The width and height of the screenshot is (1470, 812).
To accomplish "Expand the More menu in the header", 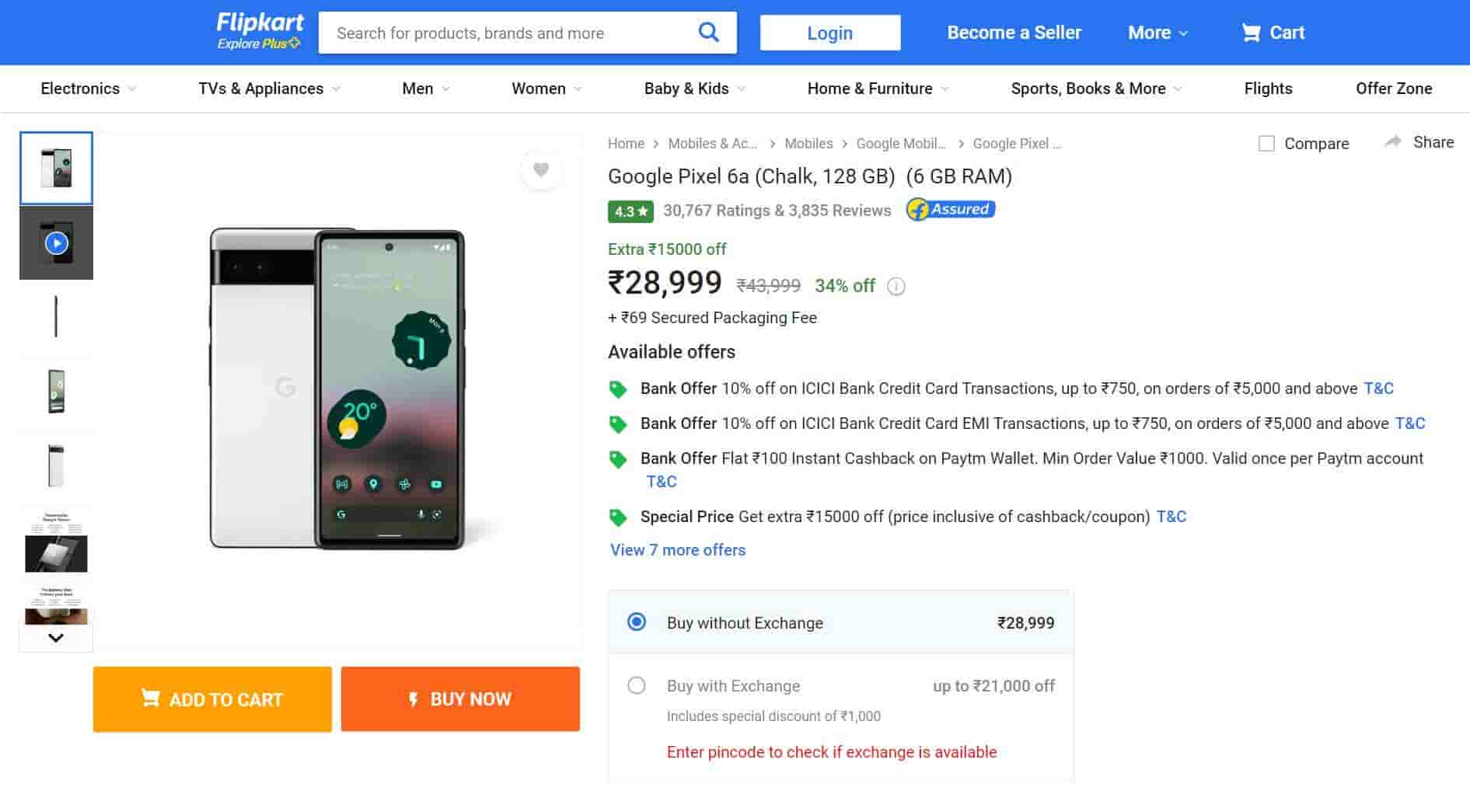I will (x=1156, y=33).
